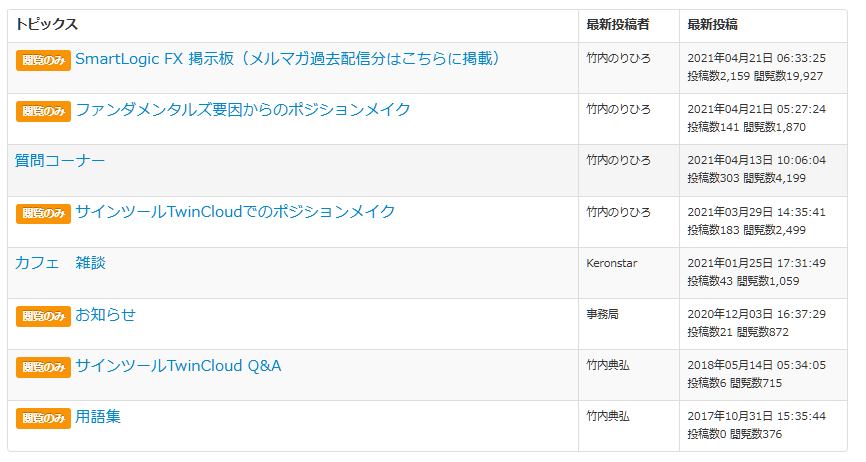Click the 2021年04月21日 06:33:25 timestamp

point(757,58)
